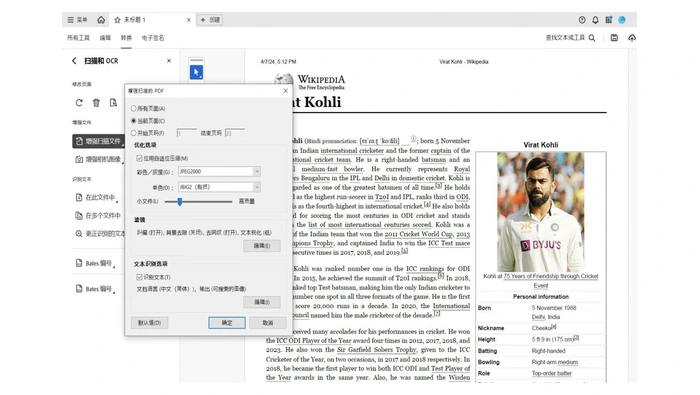Click the Virat Kohli photo

(541, 212)
